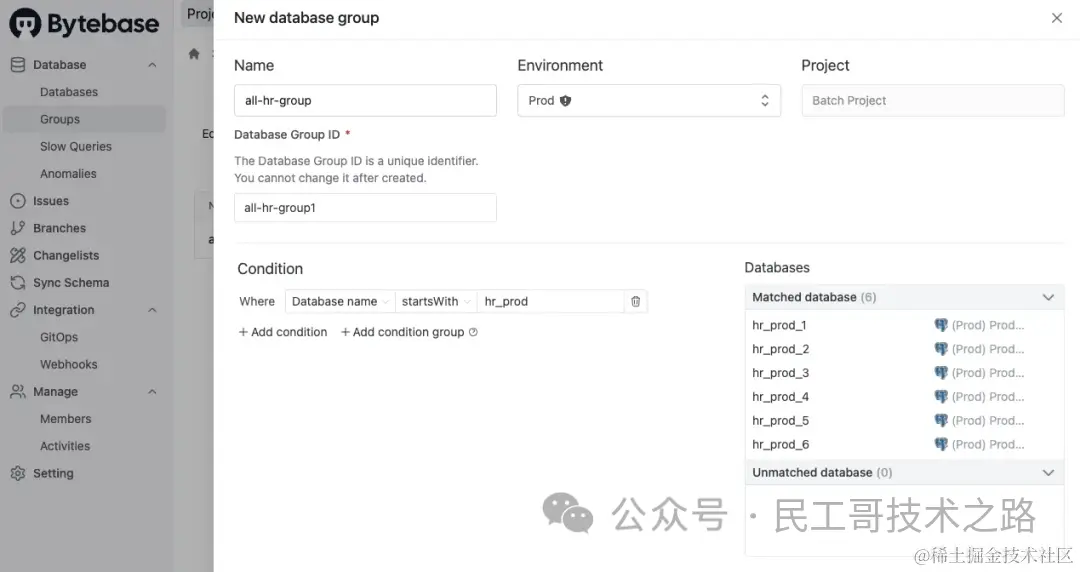Click the Sync Schema icon
The image size is (1080, 572).
[x=17, y=283]
